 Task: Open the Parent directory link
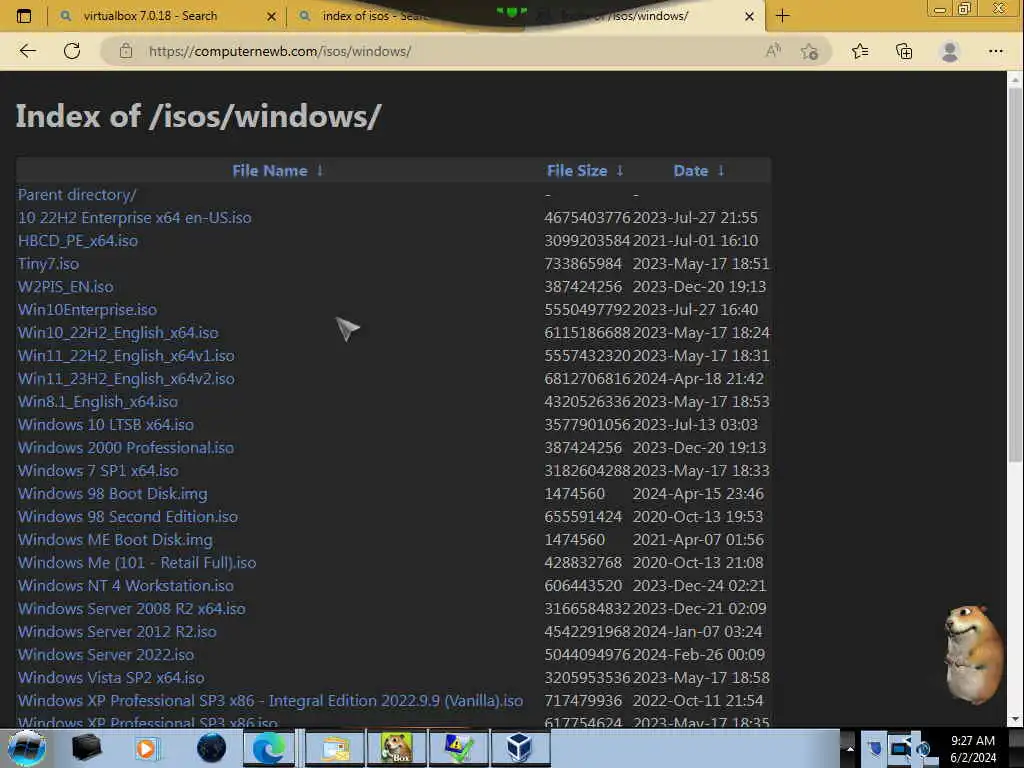pos(77,195)
